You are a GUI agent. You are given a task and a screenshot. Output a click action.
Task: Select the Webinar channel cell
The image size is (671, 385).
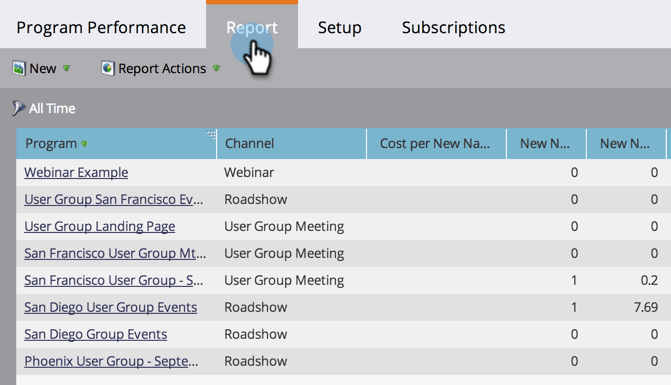249,172
